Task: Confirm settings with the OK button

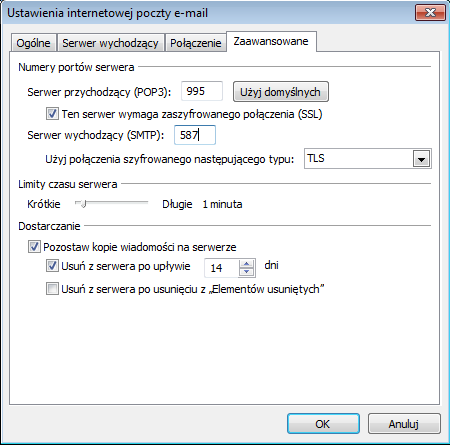Action: (323, 424)
